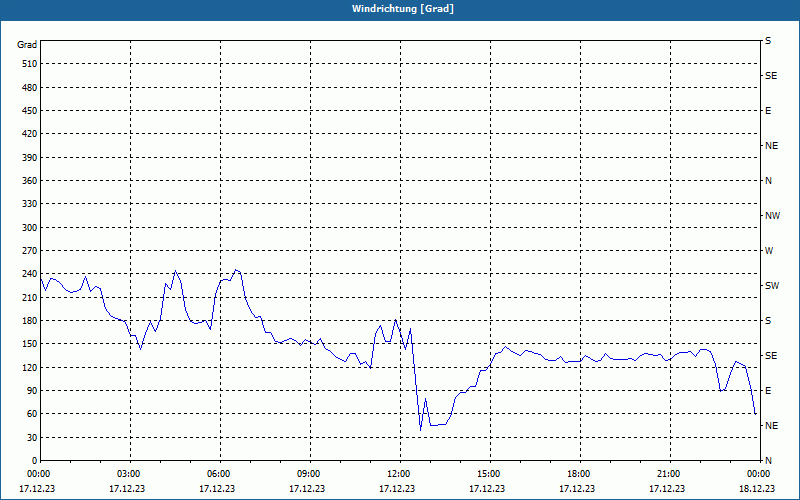Select the 60 value on degree axis
Image resolution: width=800 pixels, height=500 pixels.
pos(32,414)
